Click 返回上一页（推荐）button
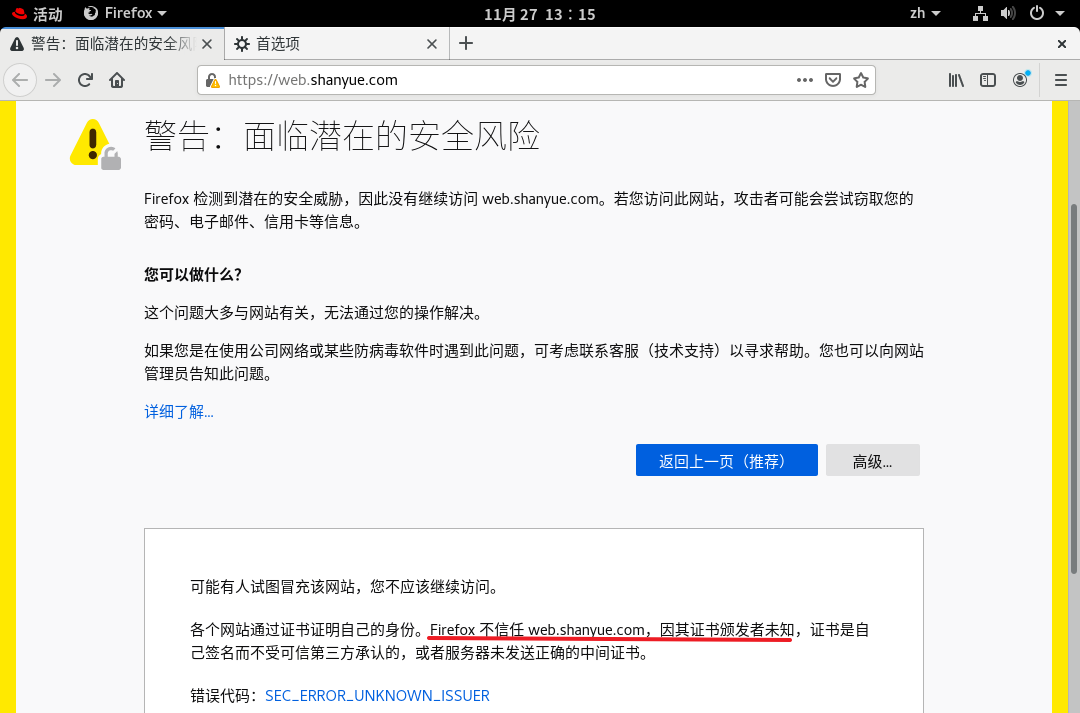 click(727, 460)
